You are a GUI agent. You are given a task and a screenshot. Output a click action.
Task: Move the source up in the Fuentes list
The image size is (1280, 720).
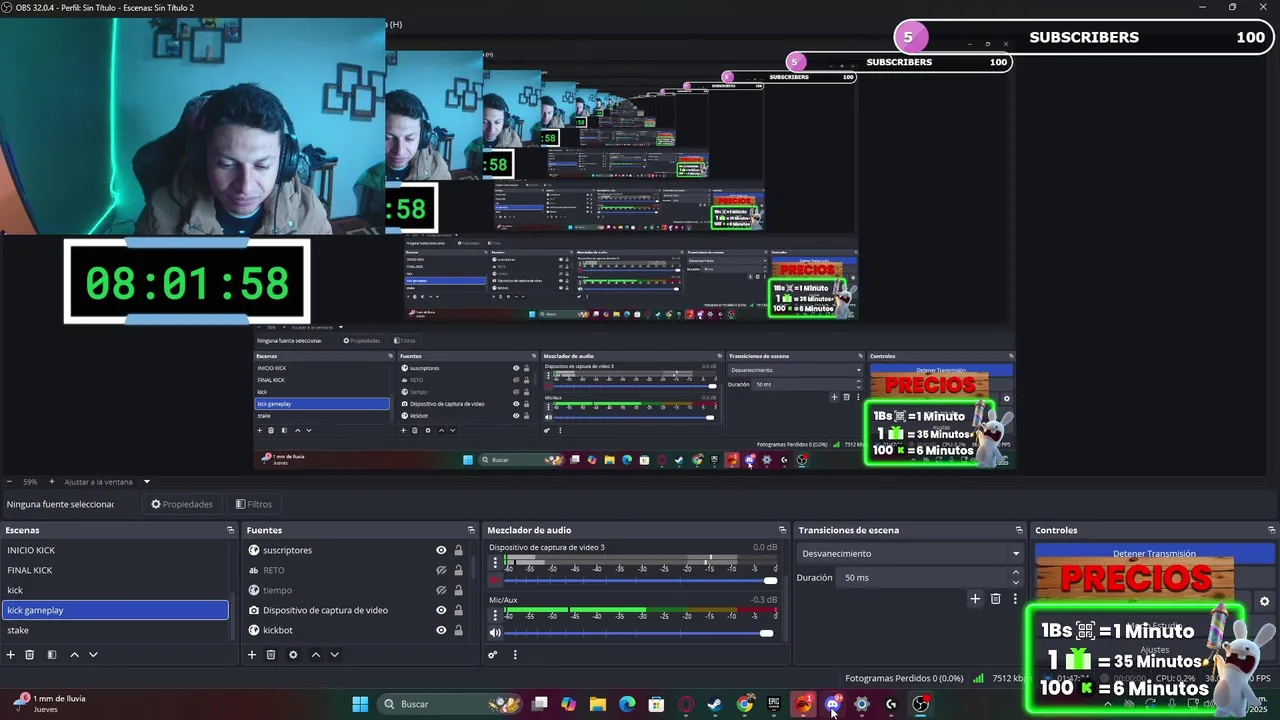315,655
